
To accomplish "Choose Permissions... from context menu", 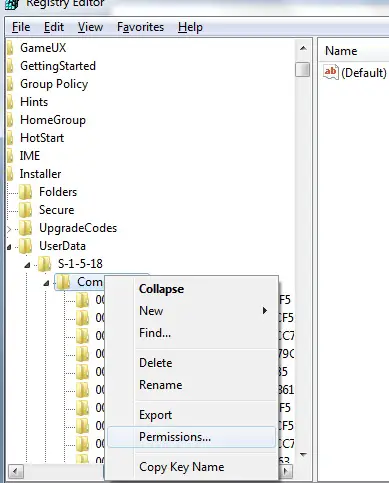I will click(x=191, y=437).
